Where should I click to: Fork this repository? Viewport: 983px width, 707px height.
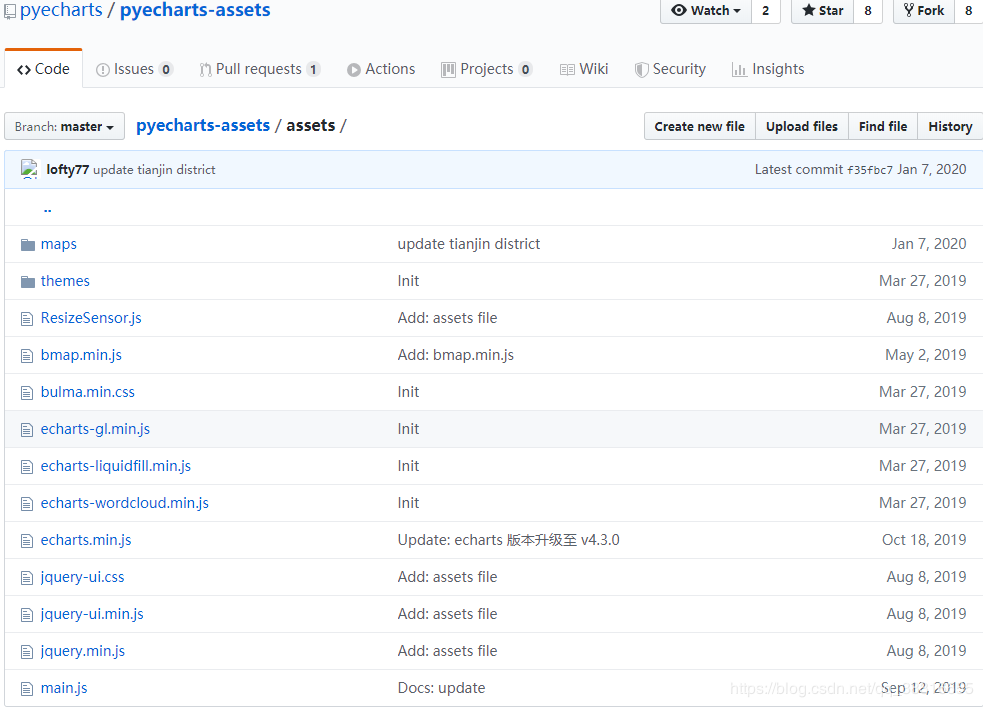923,11
